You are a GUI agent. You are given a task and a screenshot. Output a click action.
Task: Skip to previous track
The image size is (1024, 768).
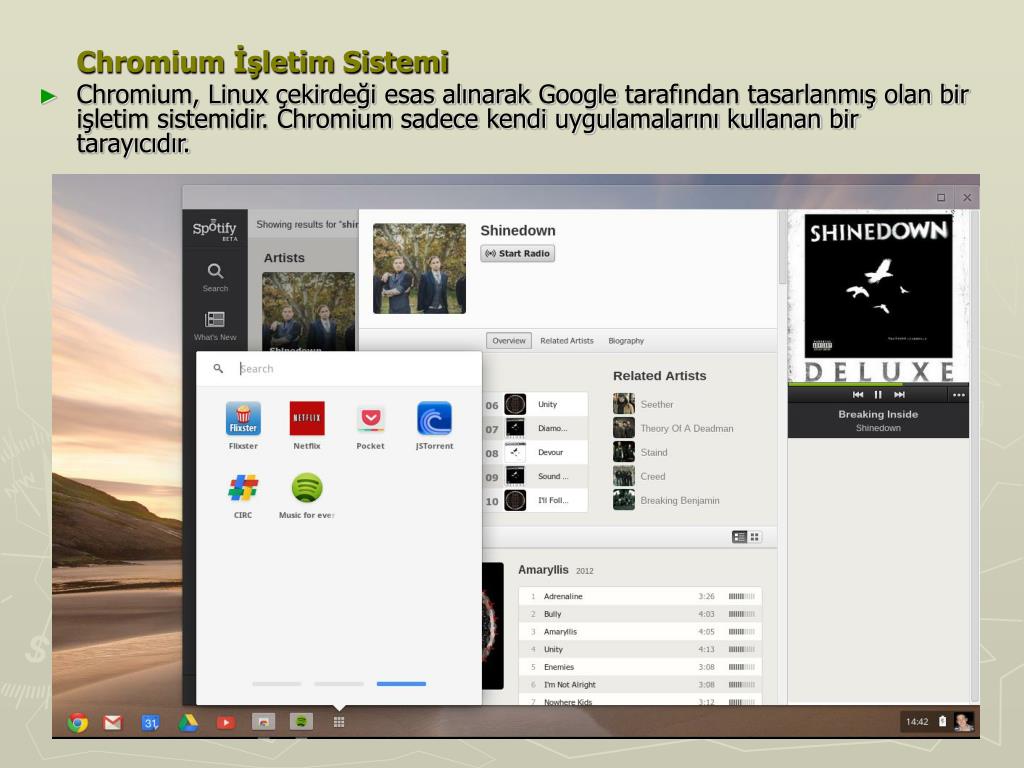(857, 394)
